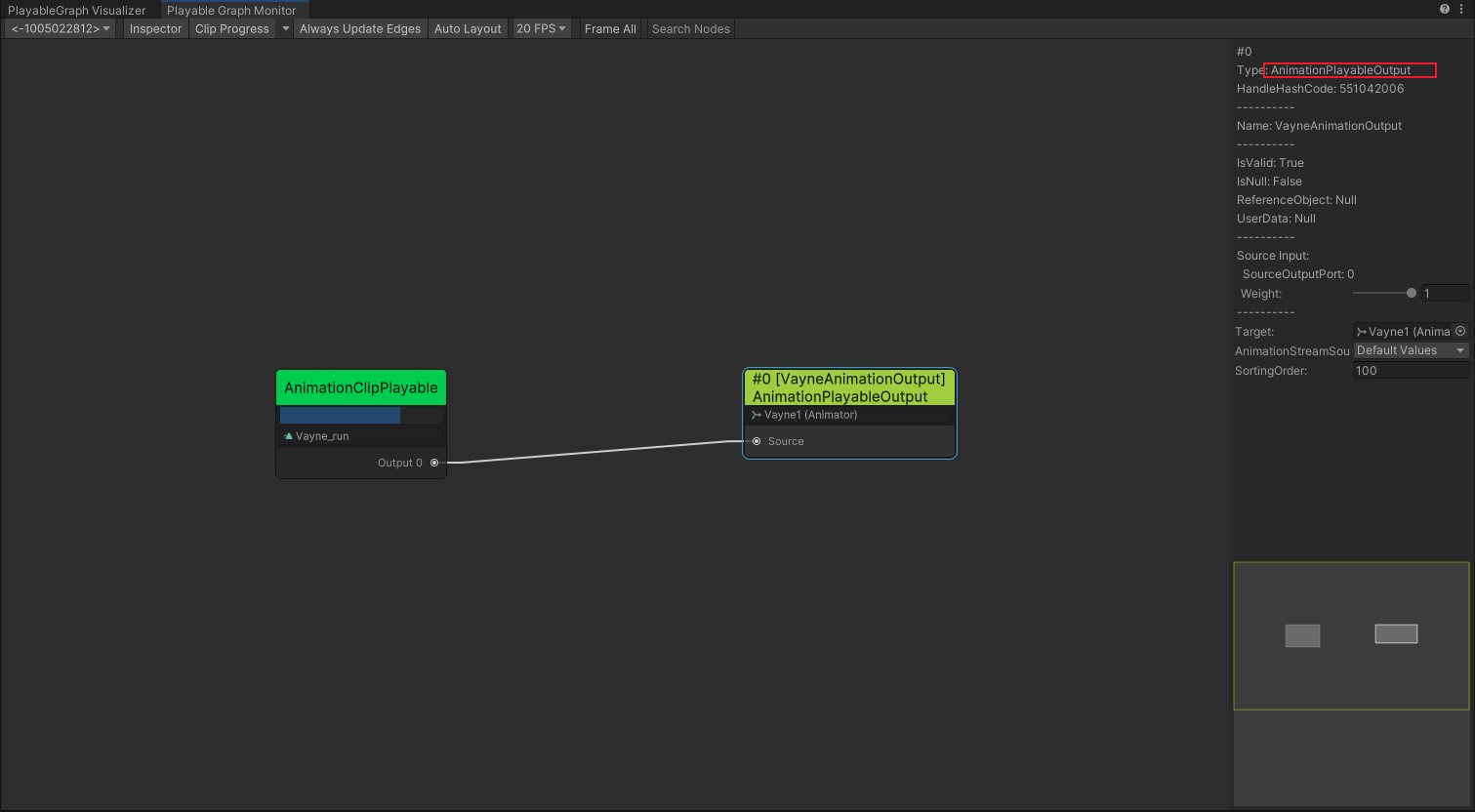Click the Frame All button
This screenshot has width=1475, height=812.
(610, 28)
